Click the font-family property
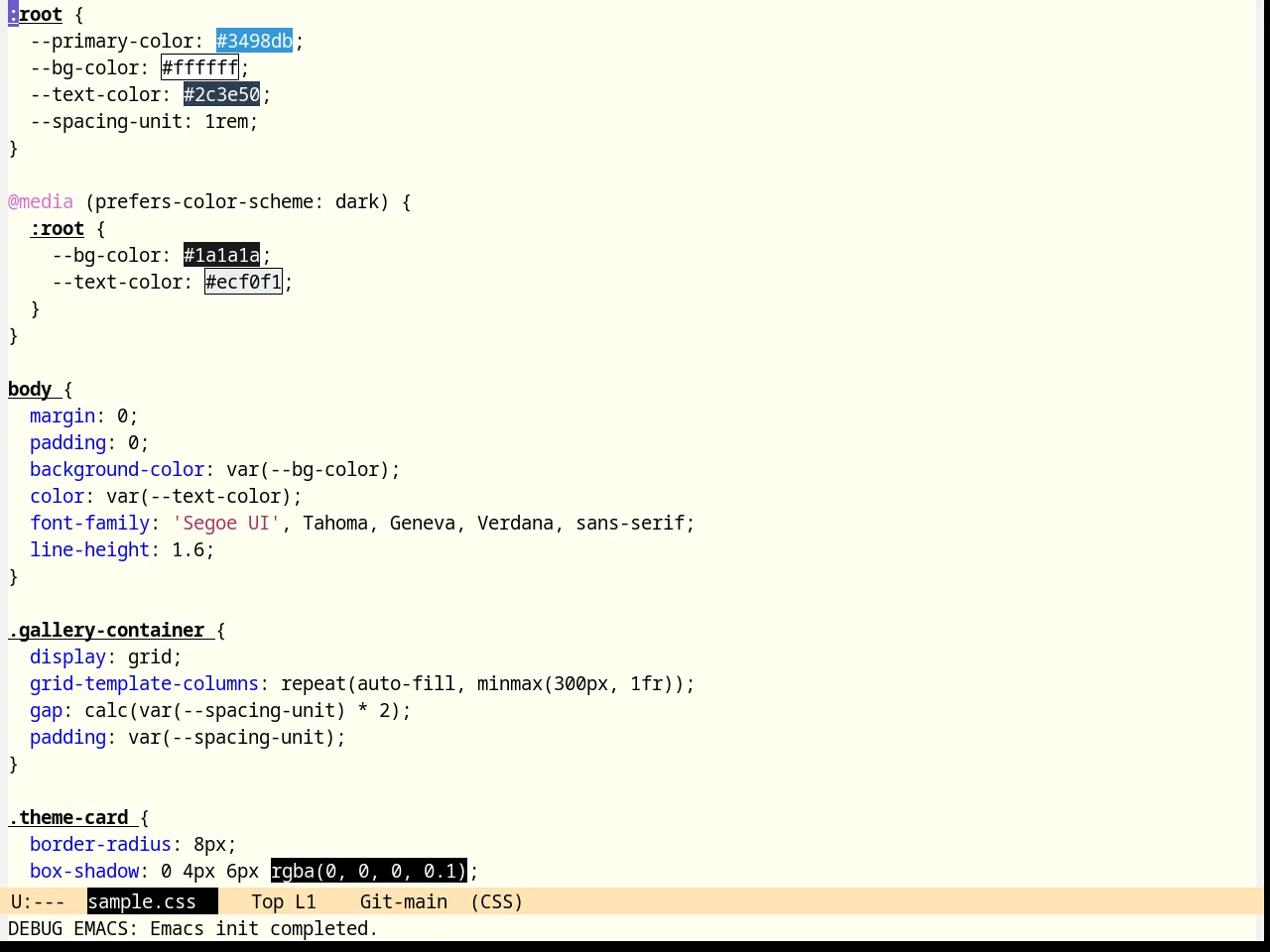 tap(89, 523)
